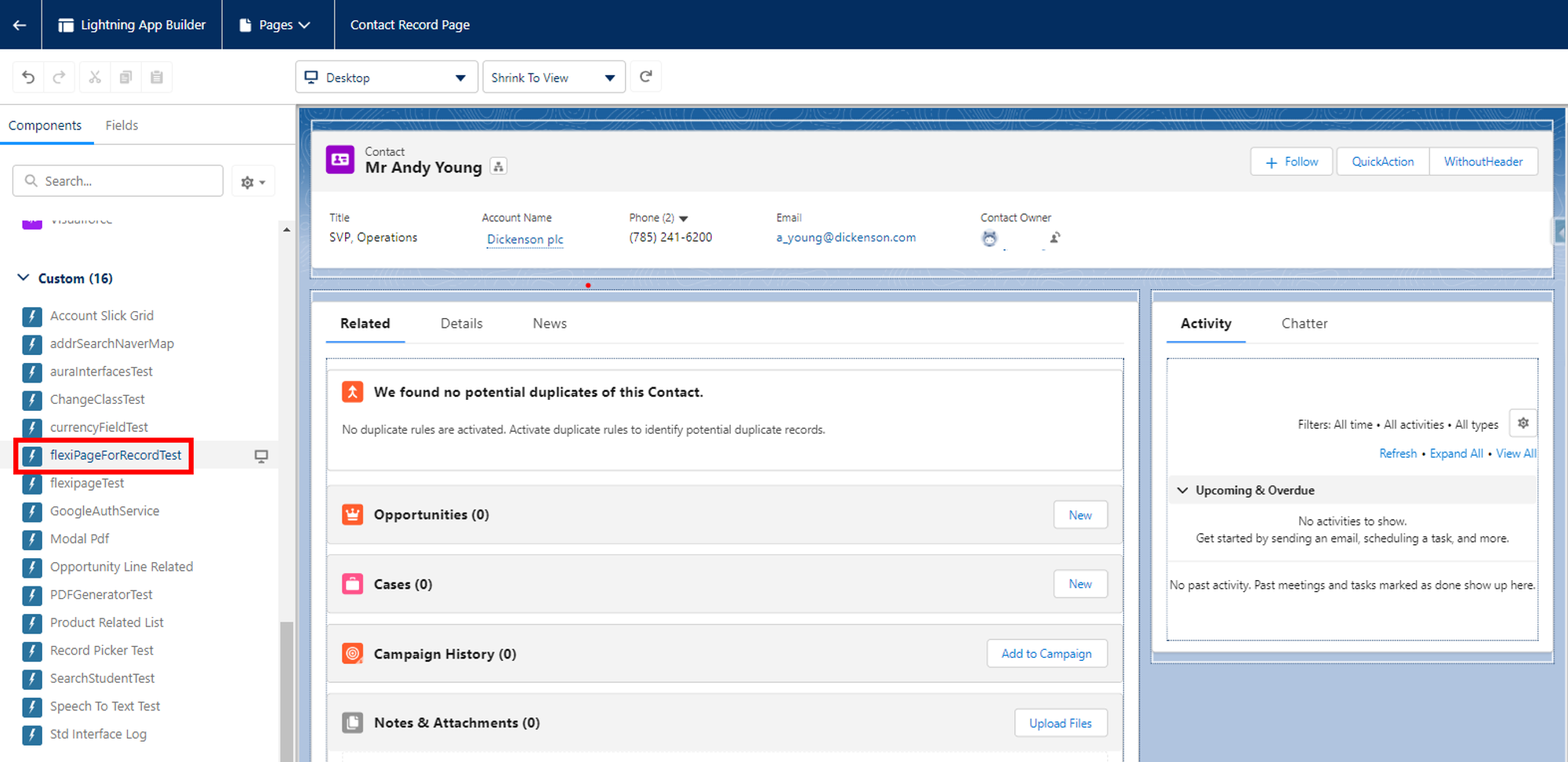Select the flexiPageForRecordTest component
The height and width of the screenshot is (762, 1568).
click(115, 455)
